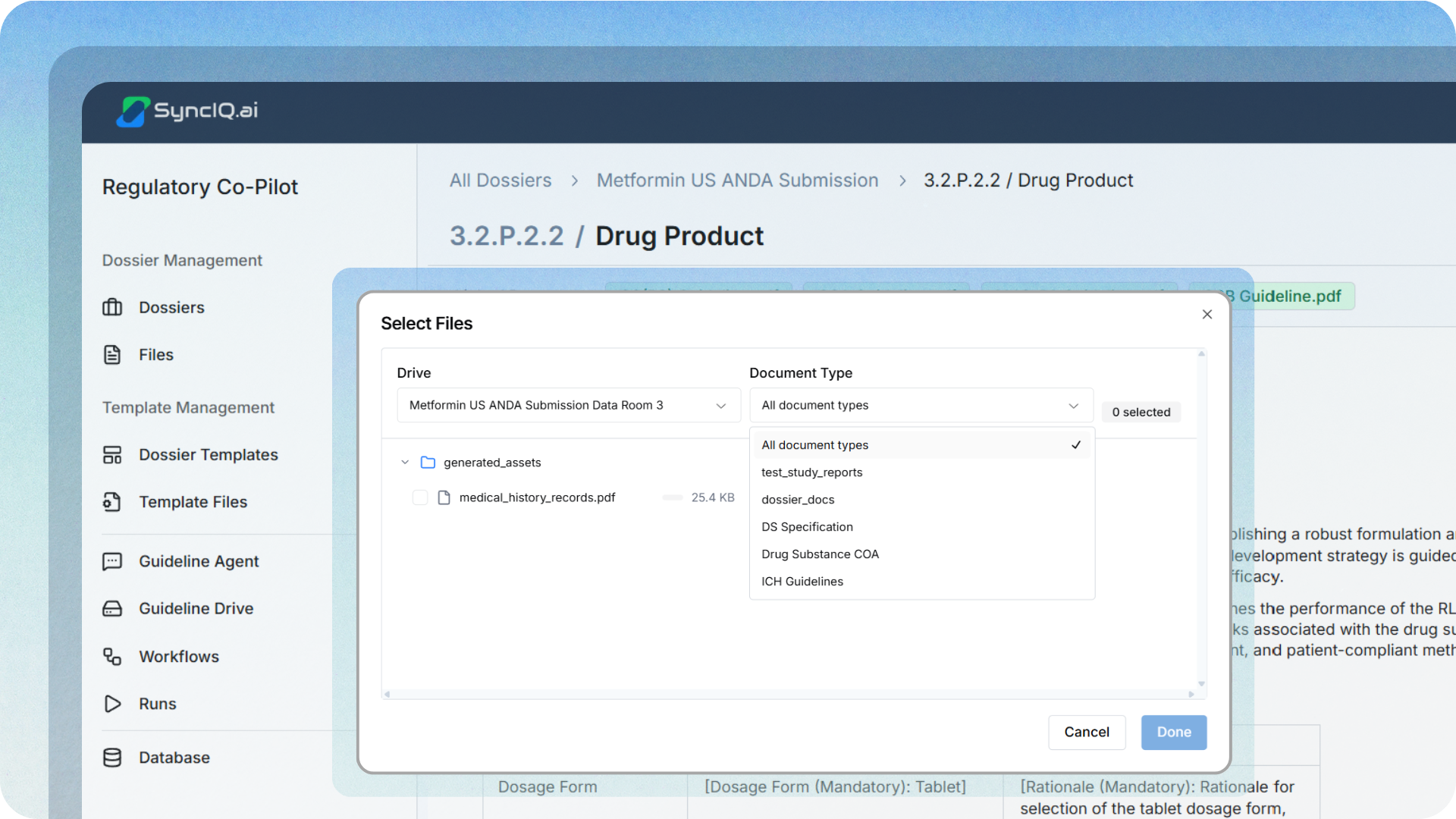Collapse the generated_assets folder
Viewport: 1456px width, 819px height.
coord(405,462)
